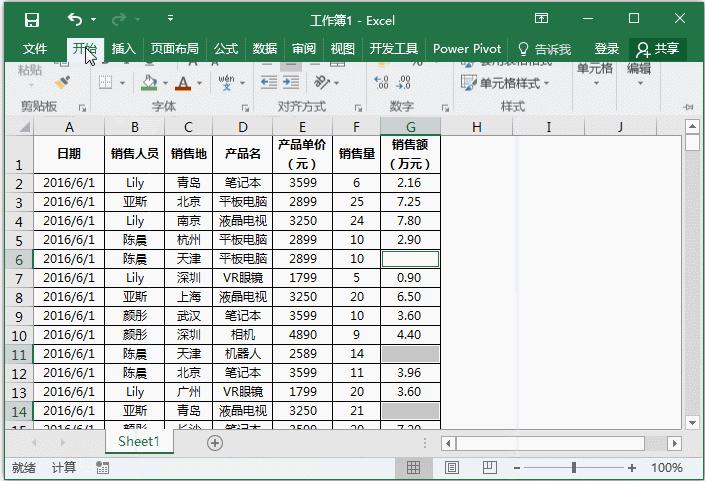The width and height of the screenshot is (705, 481).
Task: Open the 字体 group dialog launcher
Action: click(245, 108)
